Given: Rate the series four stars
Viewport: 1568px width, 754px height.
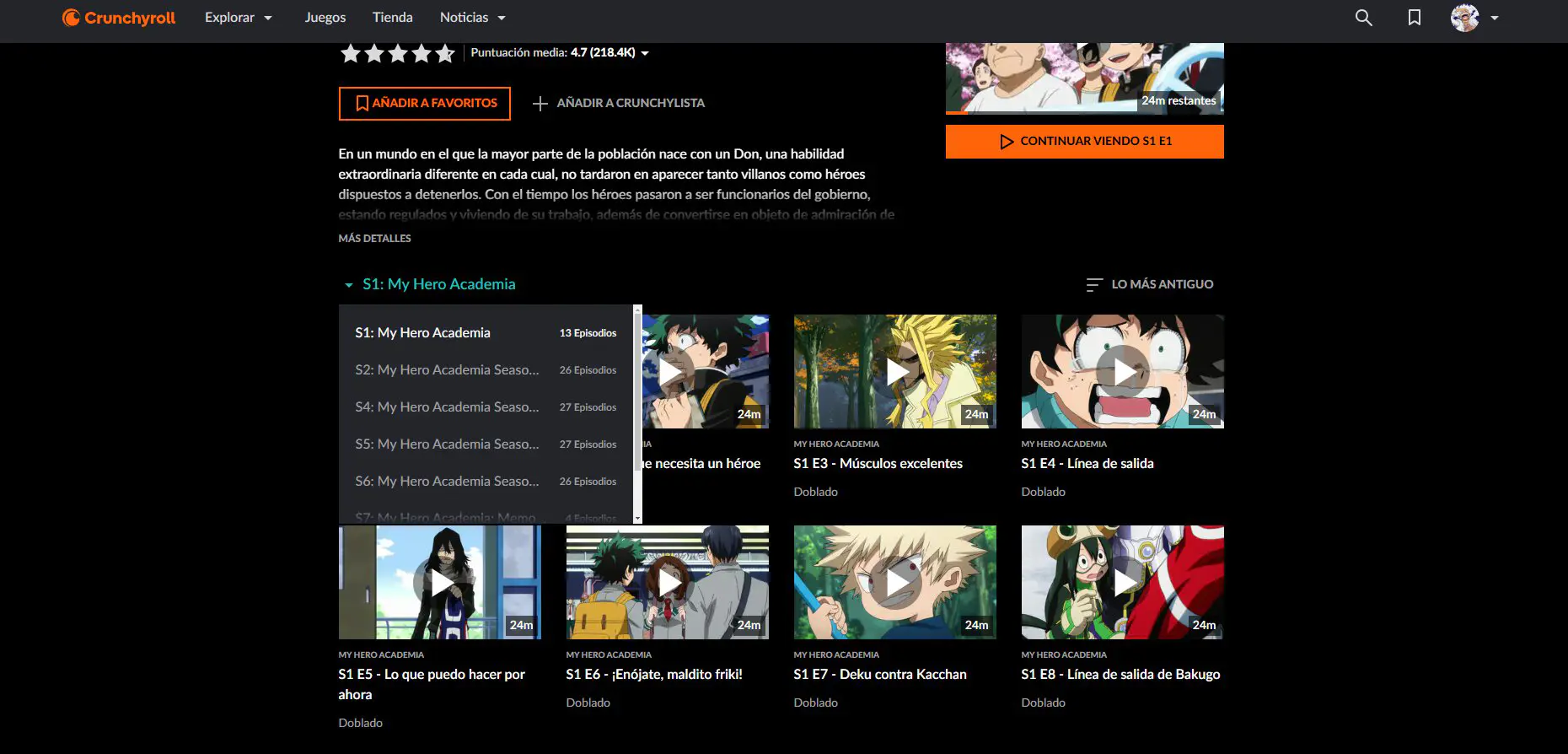Looking at the screenshot, I should click(x=422, y=54).
